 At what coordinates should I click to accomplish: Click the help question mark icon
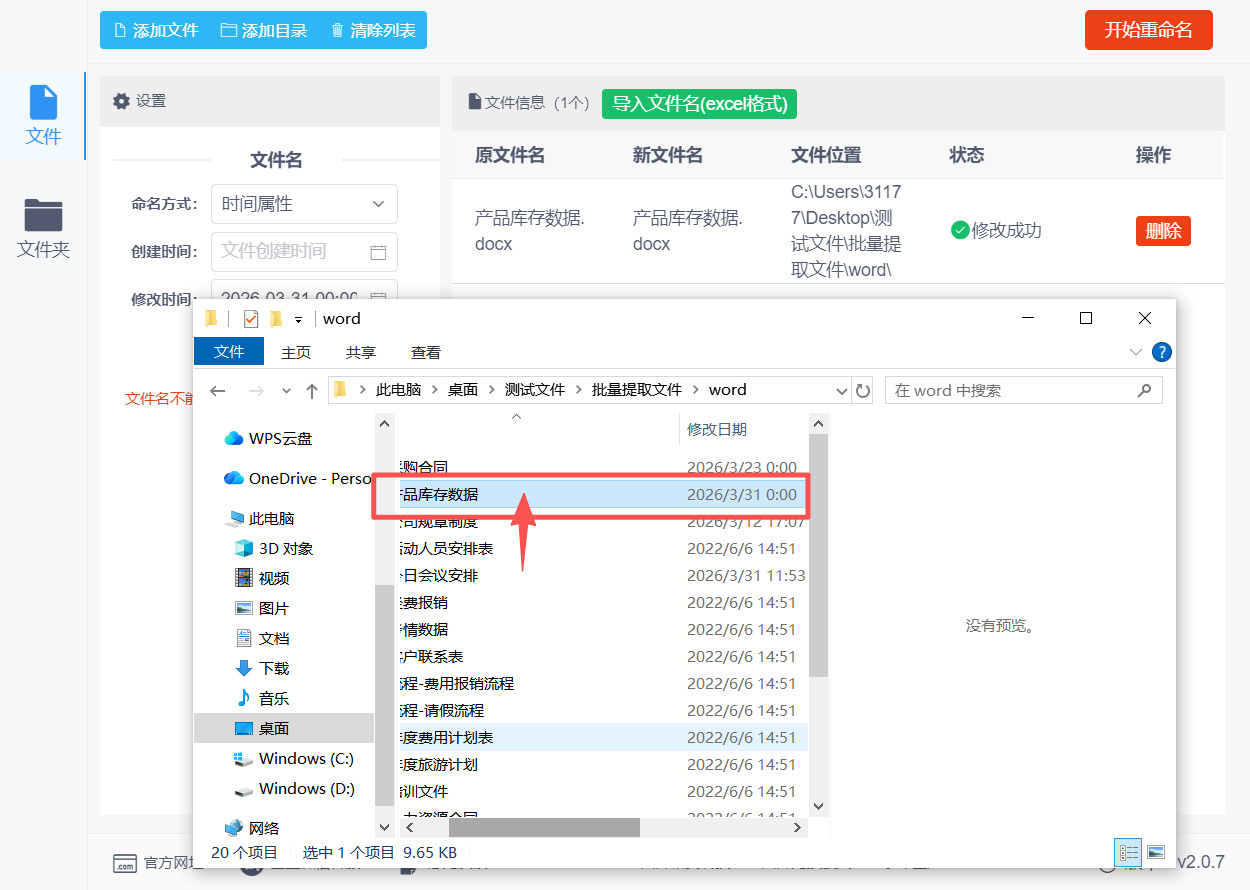pos(1161,352)
